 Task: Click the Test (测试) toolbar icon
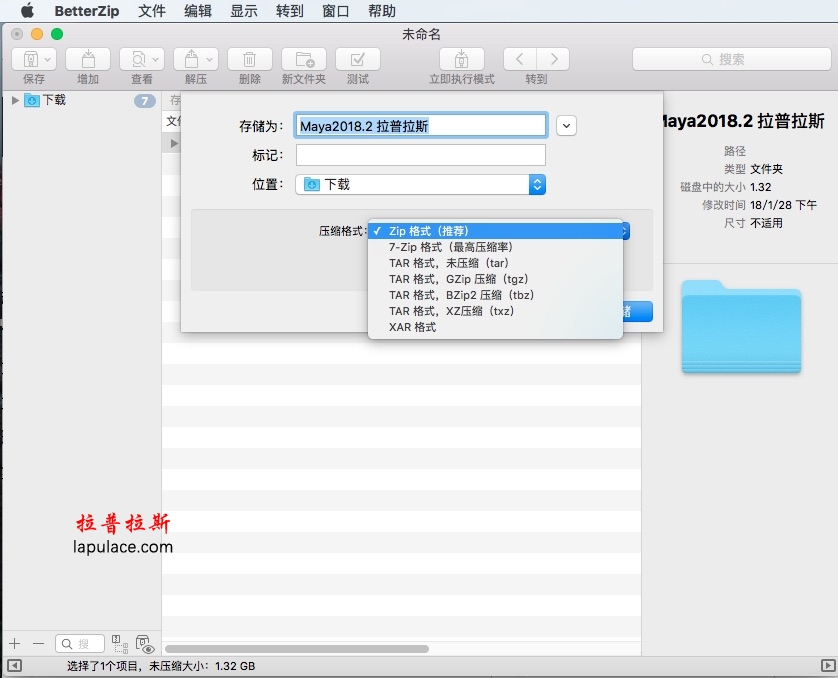(x=358, y=59)
